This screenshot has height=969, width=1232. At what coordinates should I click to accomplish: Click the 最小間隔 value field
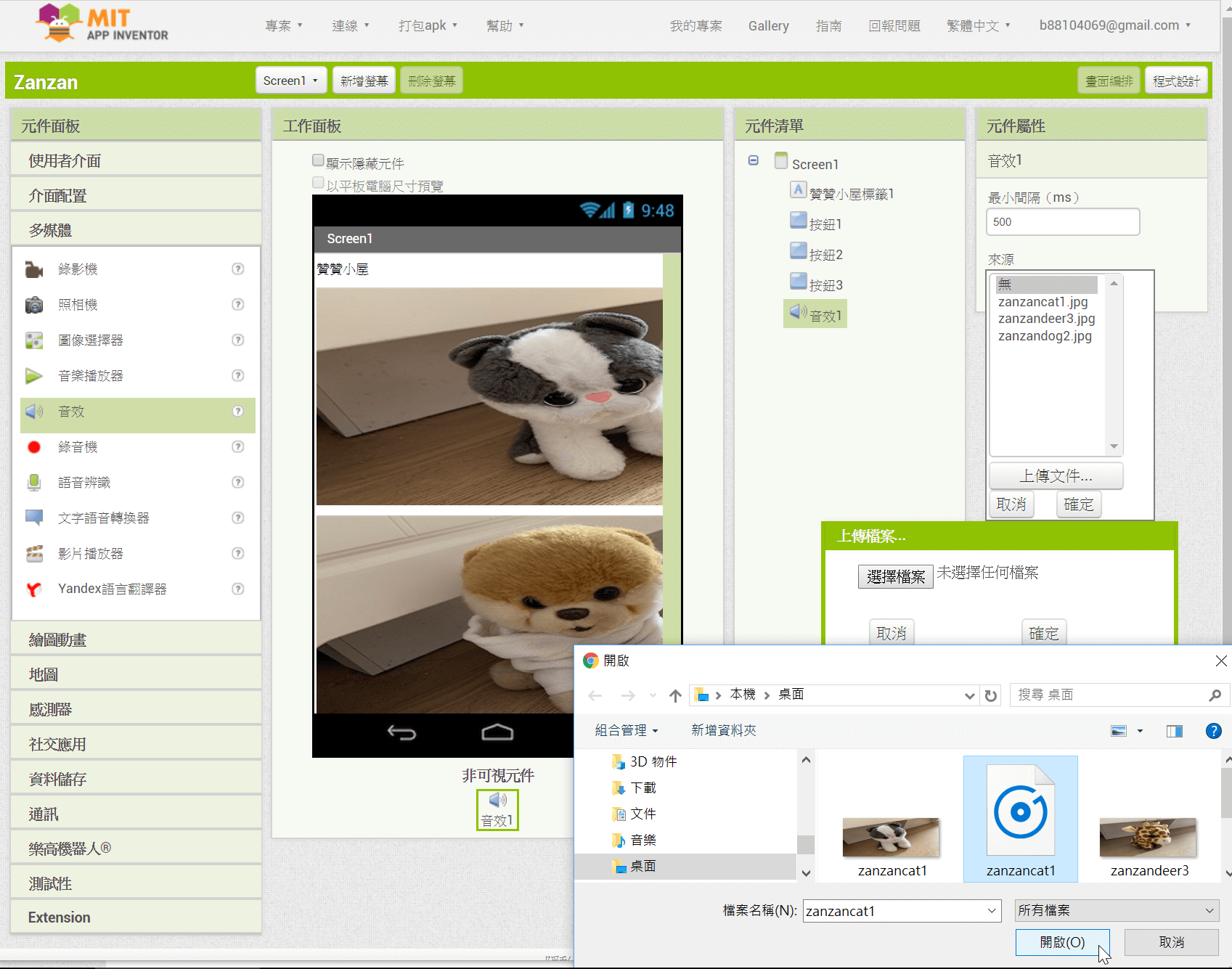[x=1063, y=222]
